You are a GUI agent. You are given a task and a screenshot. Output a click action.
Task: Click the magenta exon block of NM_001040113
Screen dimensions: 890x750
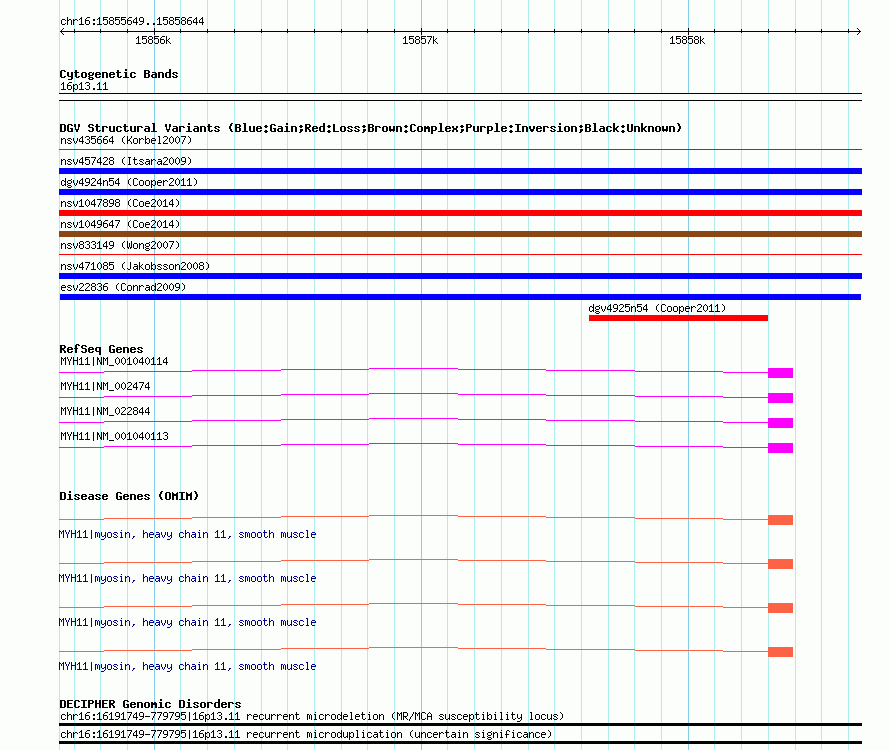(780, 448)
